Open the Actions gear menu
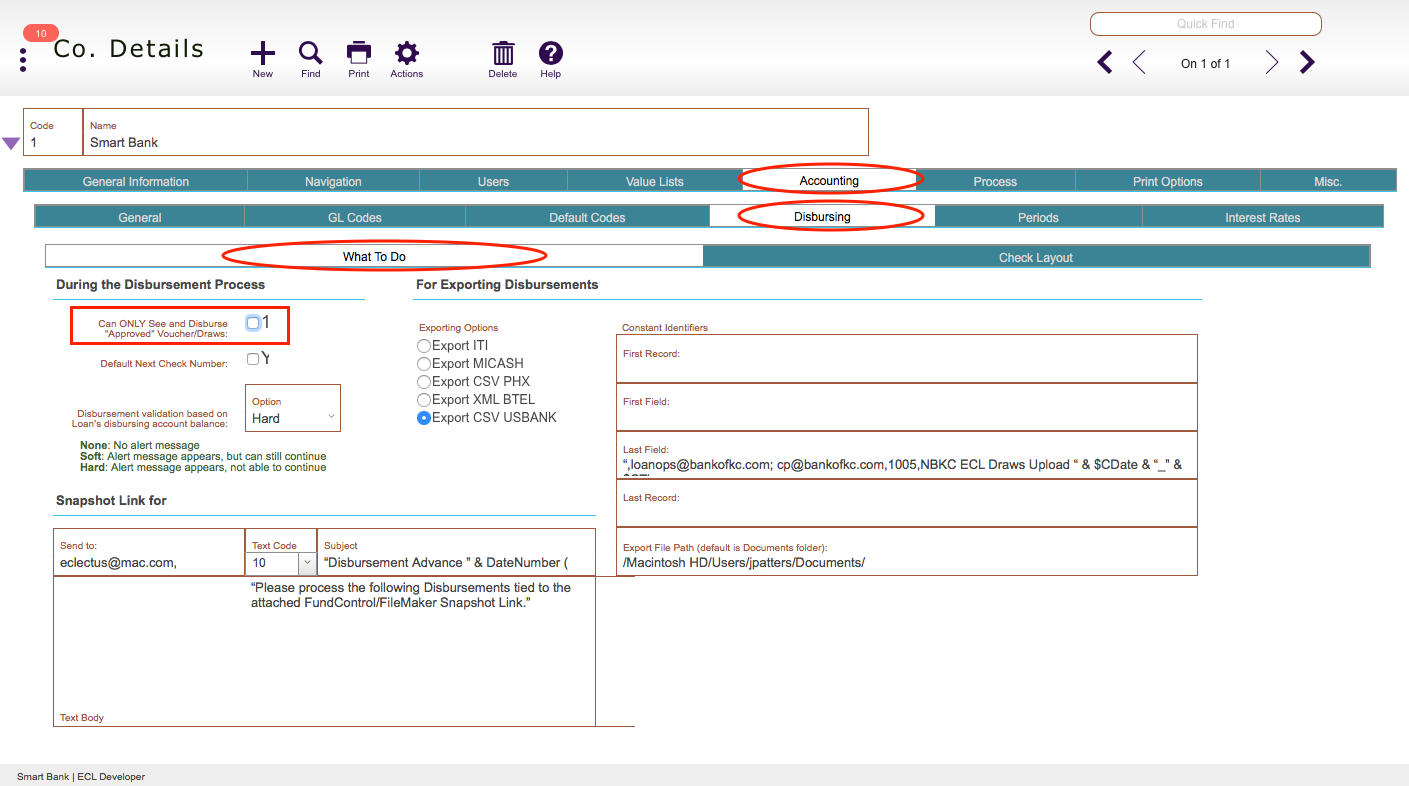This screenshot has width=1409, height=786. point(406,54)
